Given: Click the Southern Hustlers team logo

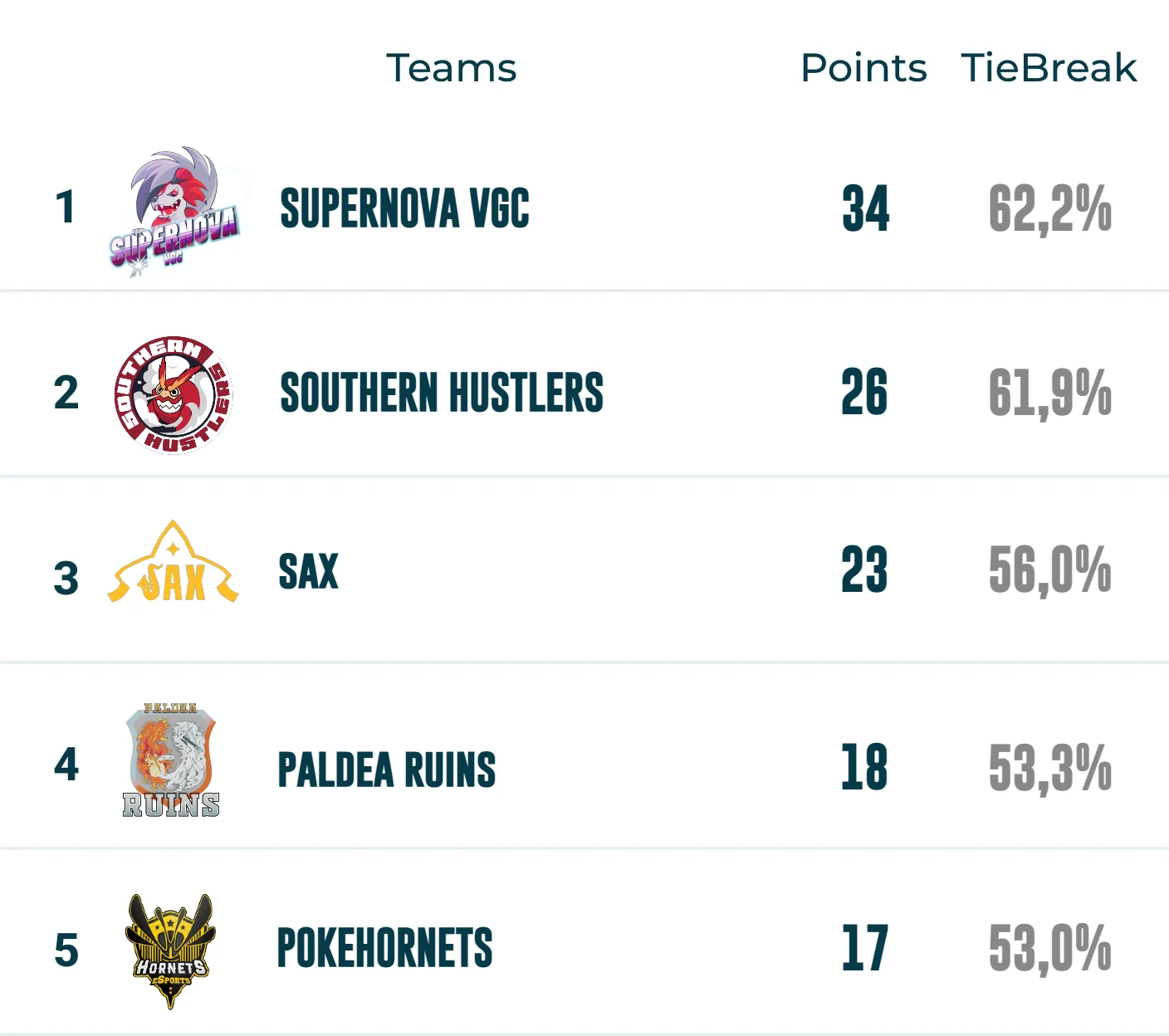Looking at the screenshot, I should [174, 395].
